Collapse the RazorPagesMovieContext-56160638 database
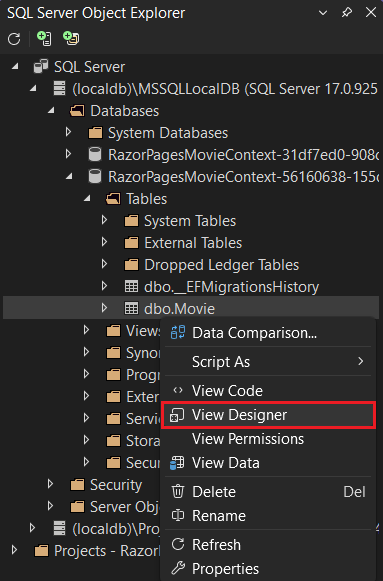Image resolution: width=383 pixels, height=581 pixels. click(x=69, y=177)
